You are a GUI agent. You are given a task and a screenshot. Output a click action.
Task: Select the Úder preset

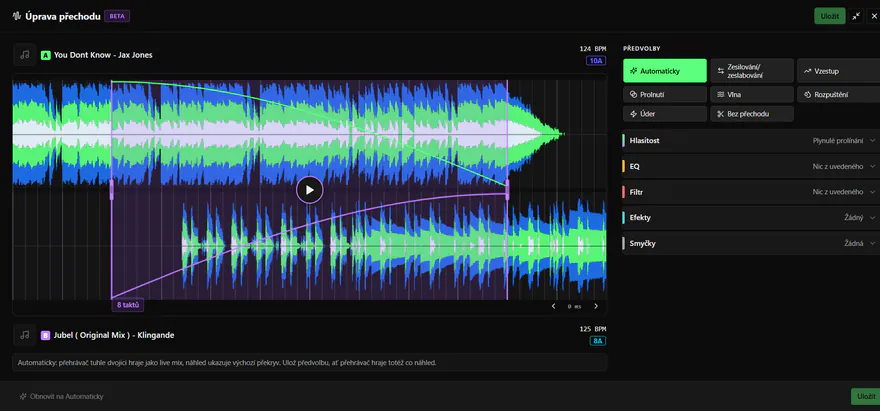(664, 113)
